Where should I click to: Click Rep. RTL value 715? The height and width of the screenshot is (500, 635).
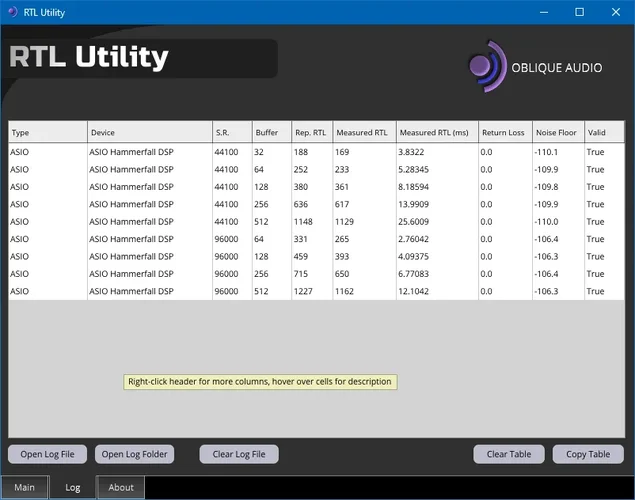tap(312, 274)
